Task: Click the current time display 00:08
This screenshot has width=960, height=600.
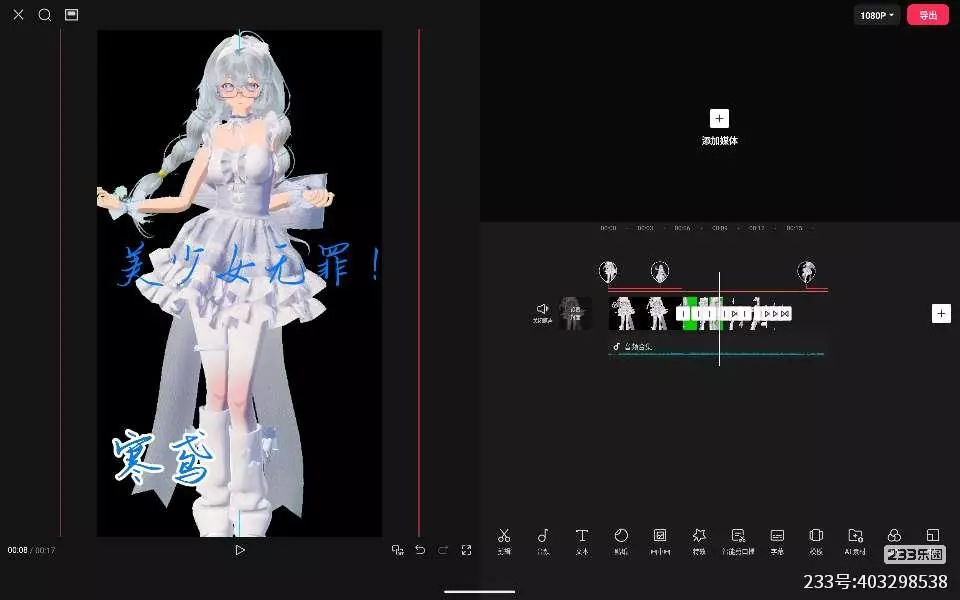Action: pyautogui.click(x=17, y=550)
